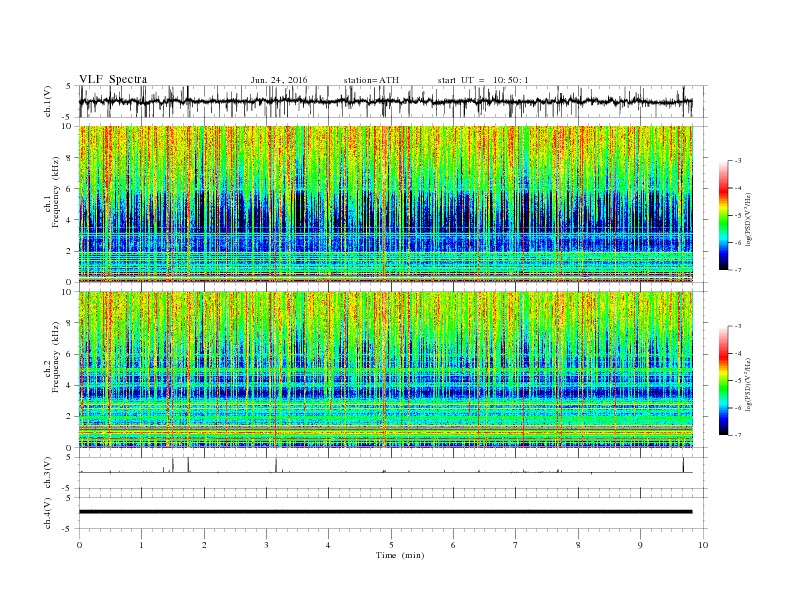Click the time axis tick label '9'
The height and width of the screenshot is (612, 792).
[x=640, y=545]
